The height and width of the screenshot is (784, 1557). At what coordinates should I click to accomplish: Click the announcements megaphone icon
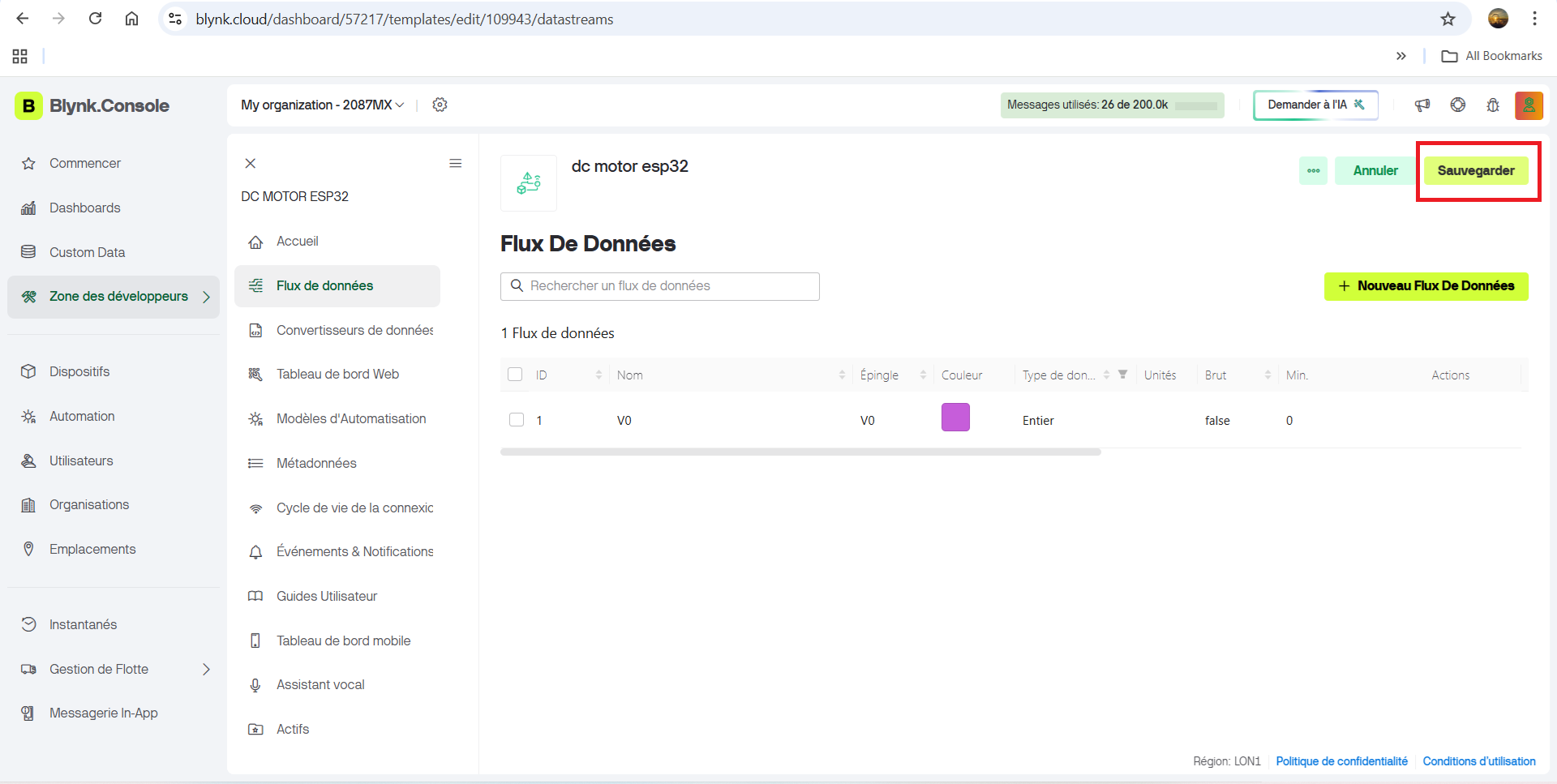pyautogui.click(x=1422, y=105)
